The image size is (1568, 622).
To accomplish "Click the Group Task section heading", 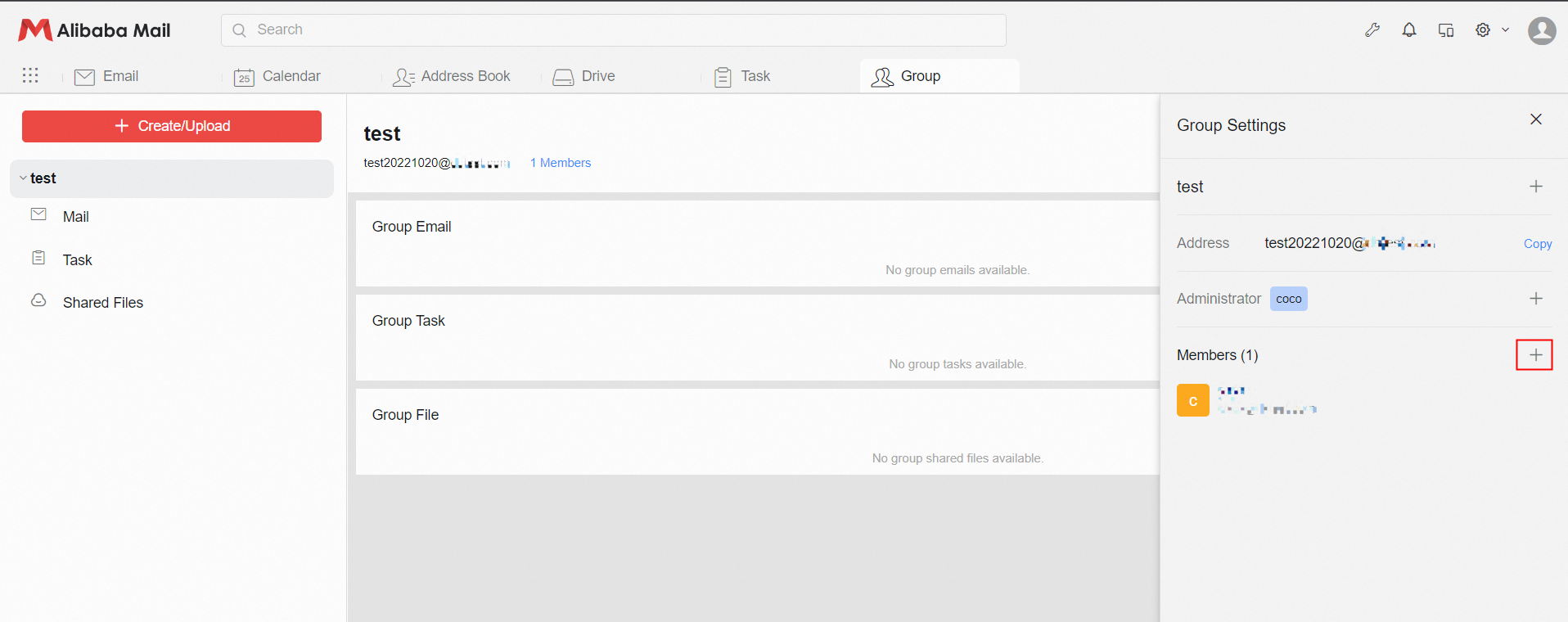I will (x=408, y=321).
